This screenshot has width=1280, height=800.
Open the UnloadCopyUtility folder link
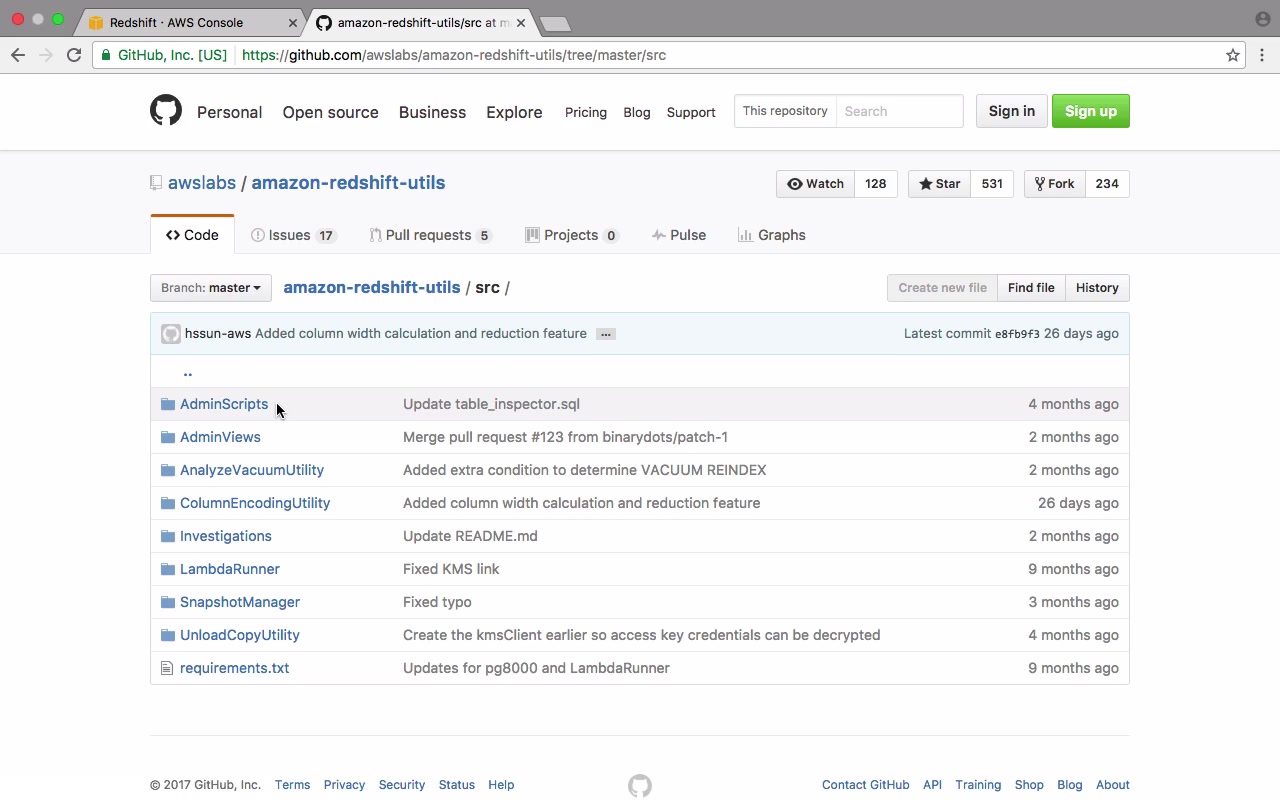240,635
